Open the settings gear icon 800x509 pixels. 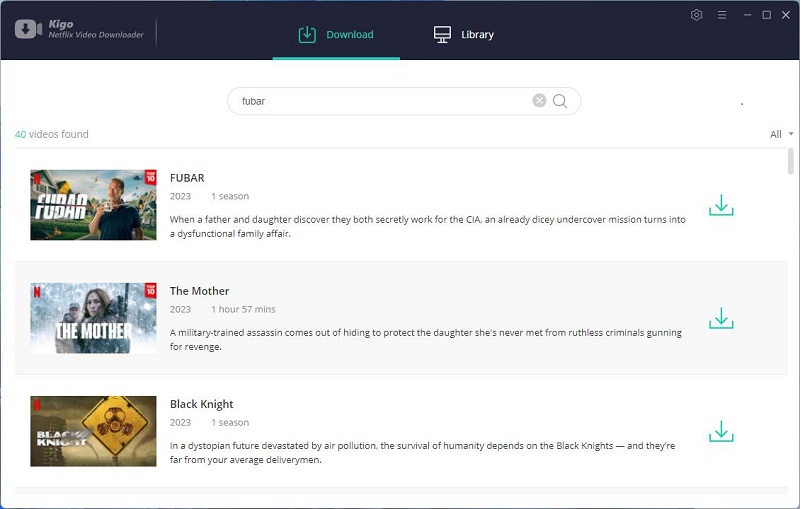tap(696, 15)
